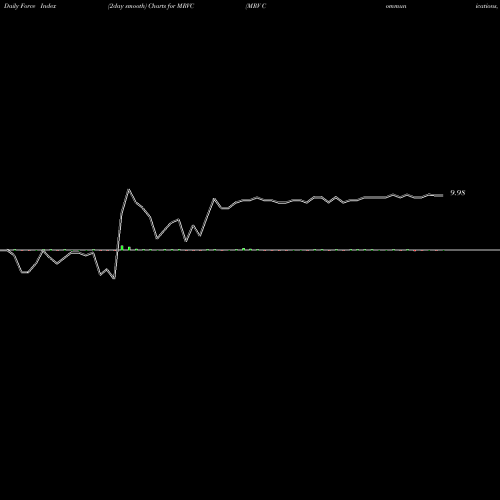Click the 9.98 value label
The image size is (500, 500).
coord(458,193)
